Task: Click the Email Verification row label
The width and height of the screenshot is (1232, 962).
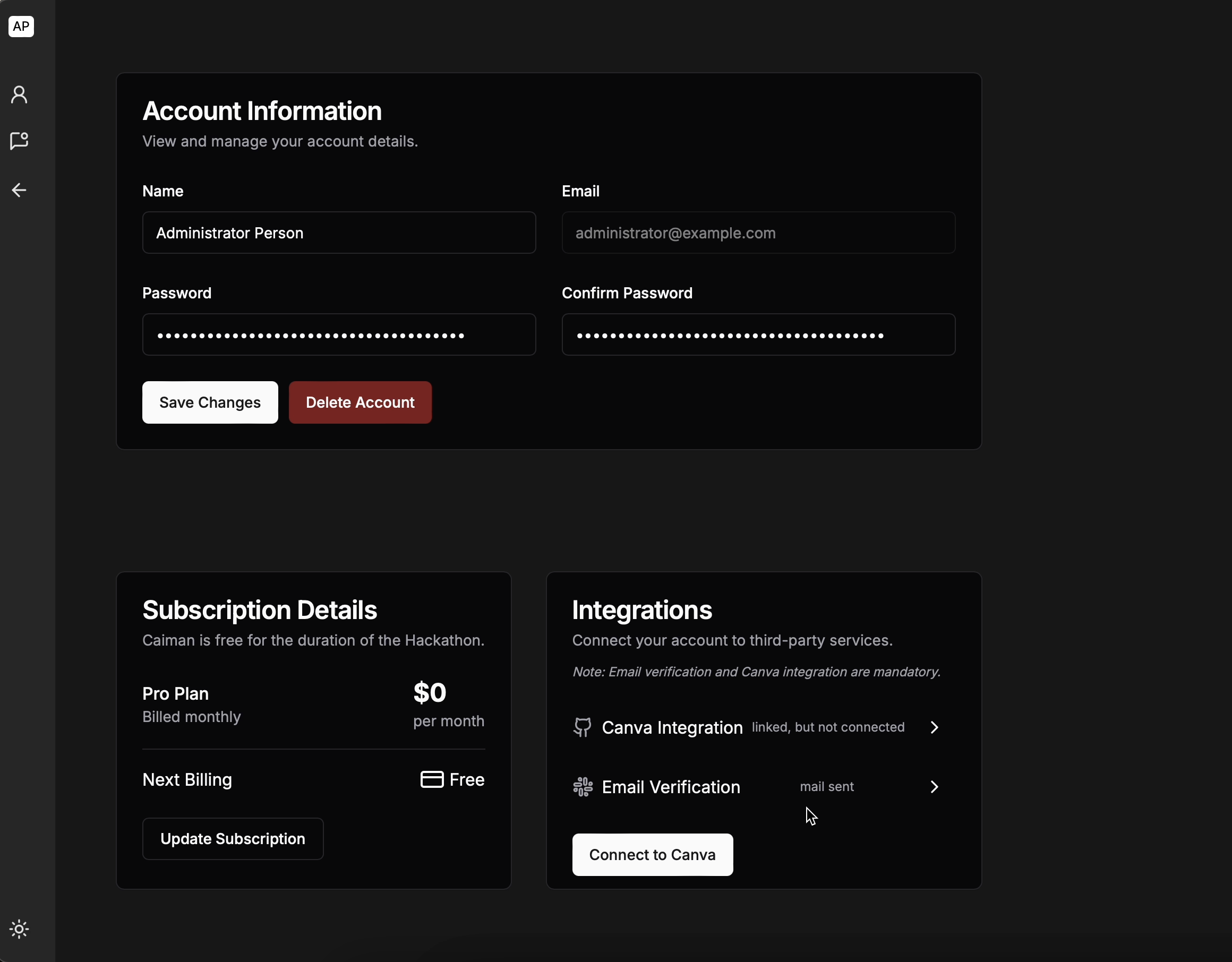Action: click(671, 787)
